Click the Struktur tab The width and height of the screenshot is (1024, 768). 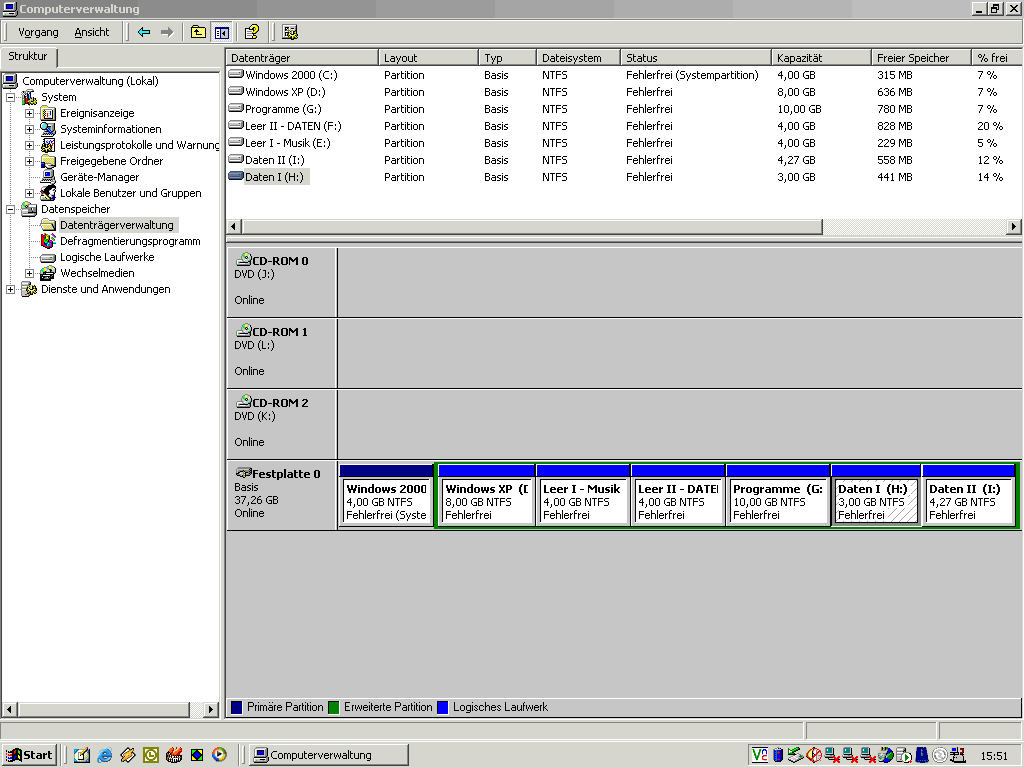pos(28,57)
